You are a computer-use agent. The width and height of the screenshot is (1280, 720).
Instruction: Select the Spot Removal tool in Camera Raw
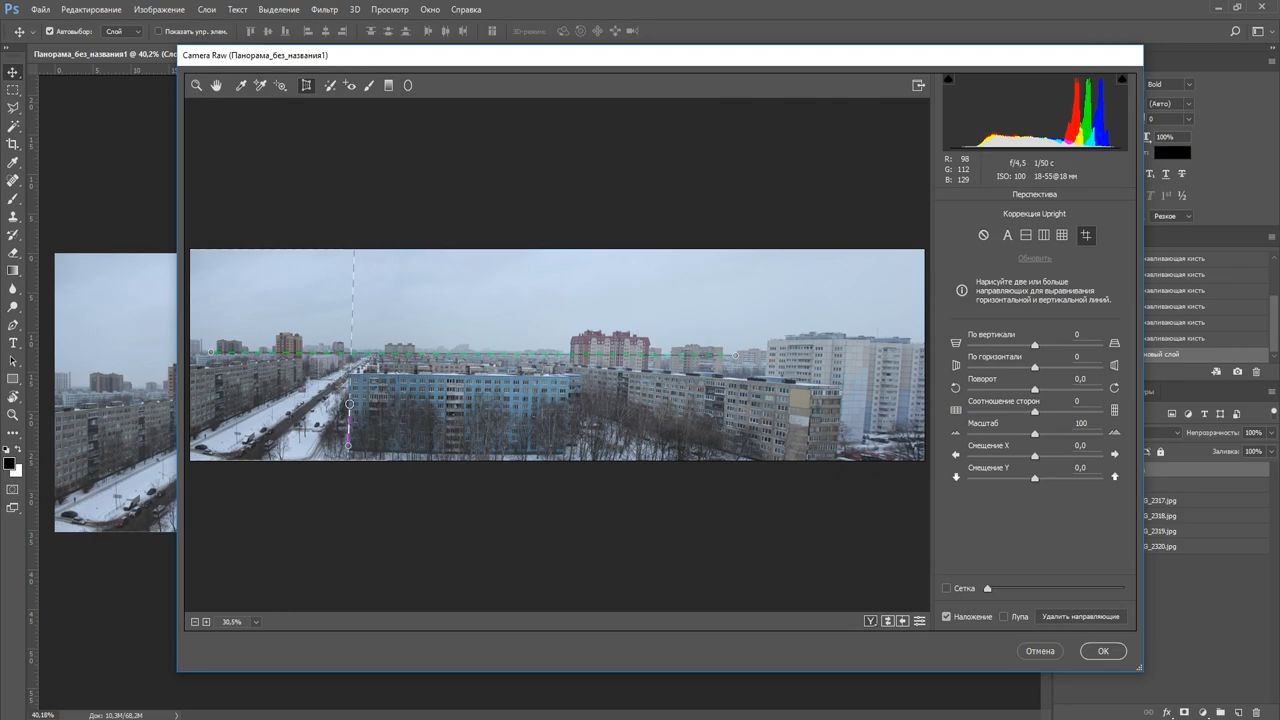(330, 86)
